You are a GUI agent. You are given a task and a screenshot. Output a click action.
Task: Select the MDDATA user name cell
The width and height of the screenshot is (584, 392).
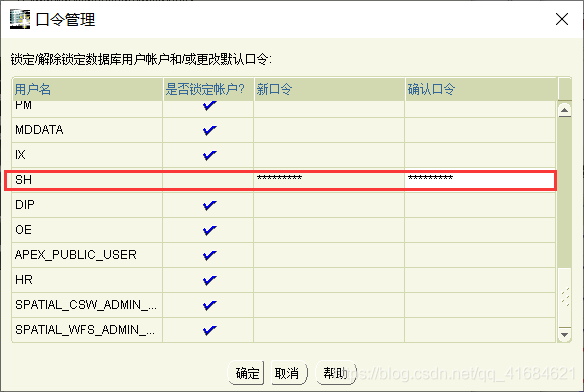[87, 130]
